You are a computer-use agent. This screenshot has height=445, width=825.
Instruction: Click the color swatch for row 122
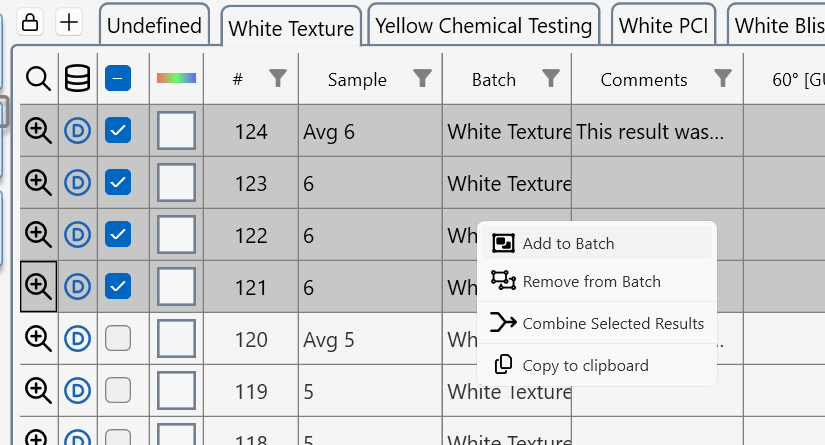pyautogui.click(x=176, y=234)
